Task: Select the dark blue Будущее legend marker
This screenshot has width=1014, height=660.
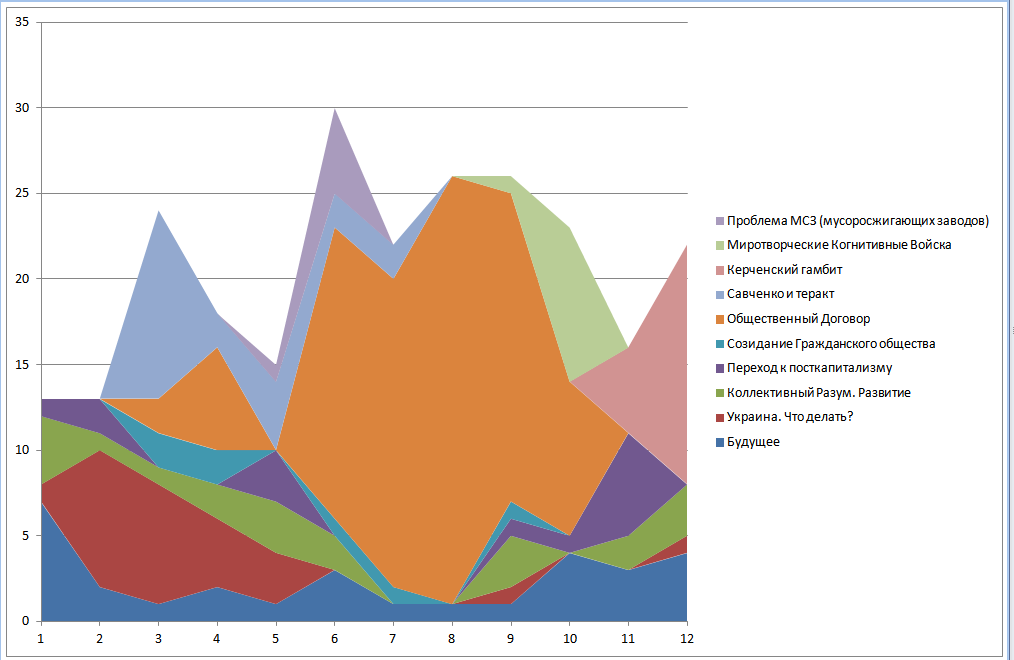Action: pyautogui.click(x=718, y=442)
